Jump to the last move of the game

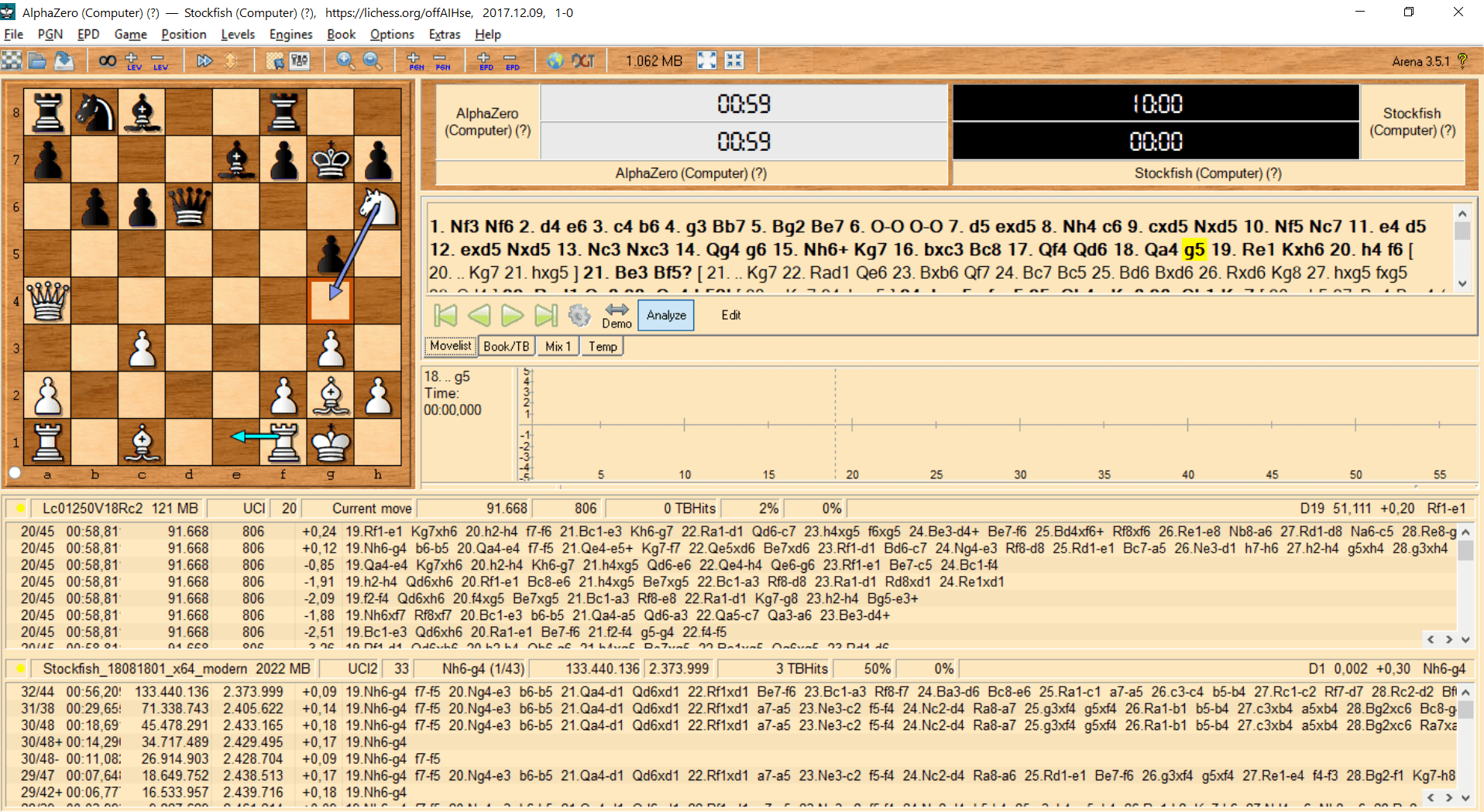coord(546,315)
